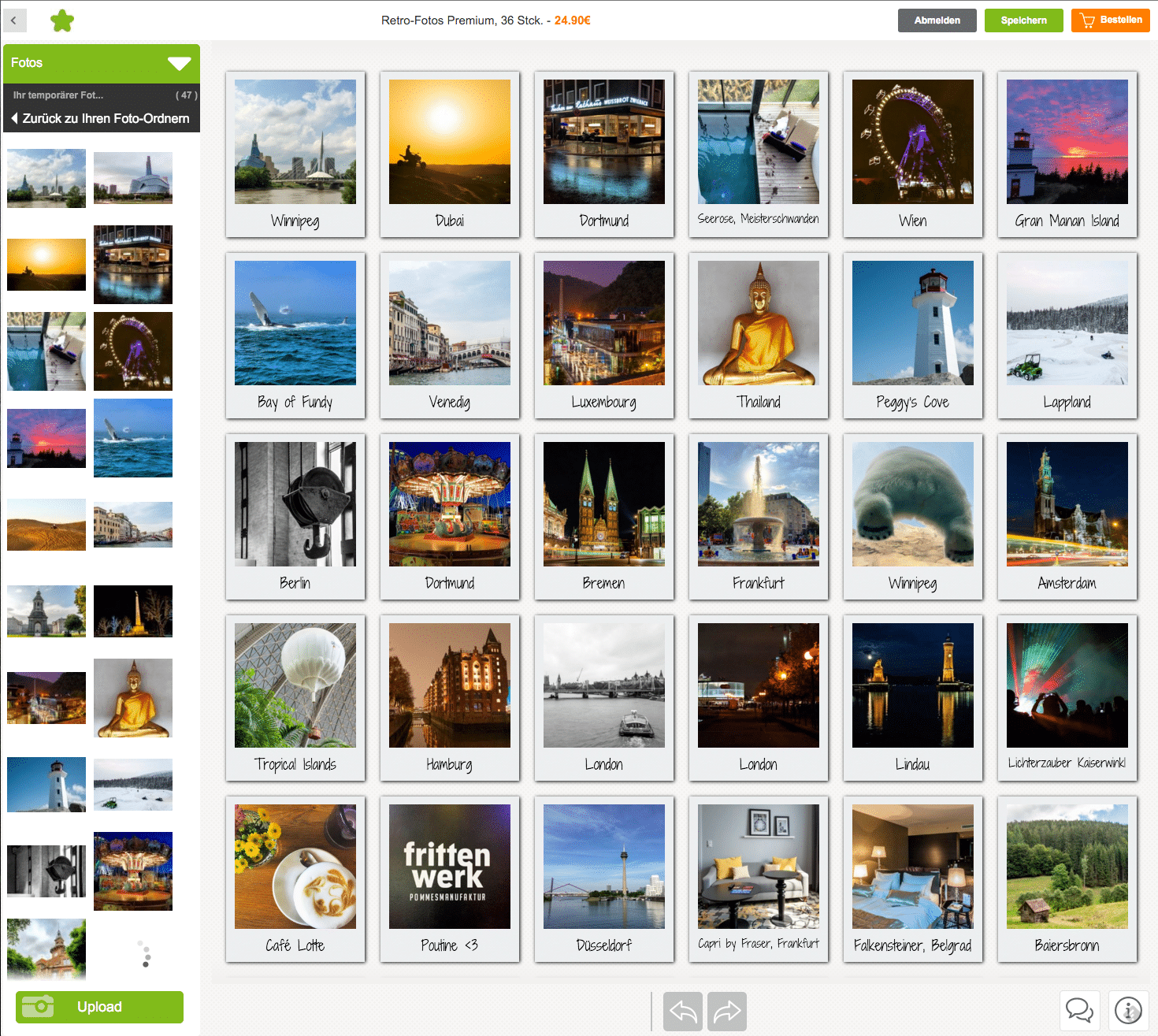Select the Winnipeg skyline retro photo
This screenshot has height=1036, width=1158.
click(295, 154)
